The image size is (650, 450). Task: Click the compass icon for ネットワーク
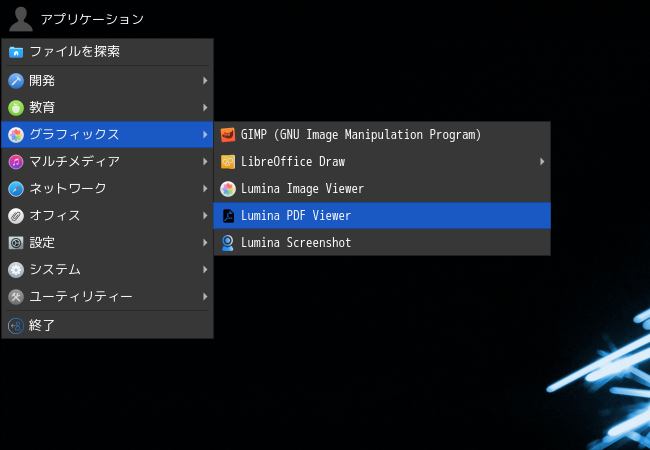pos(16,189)
